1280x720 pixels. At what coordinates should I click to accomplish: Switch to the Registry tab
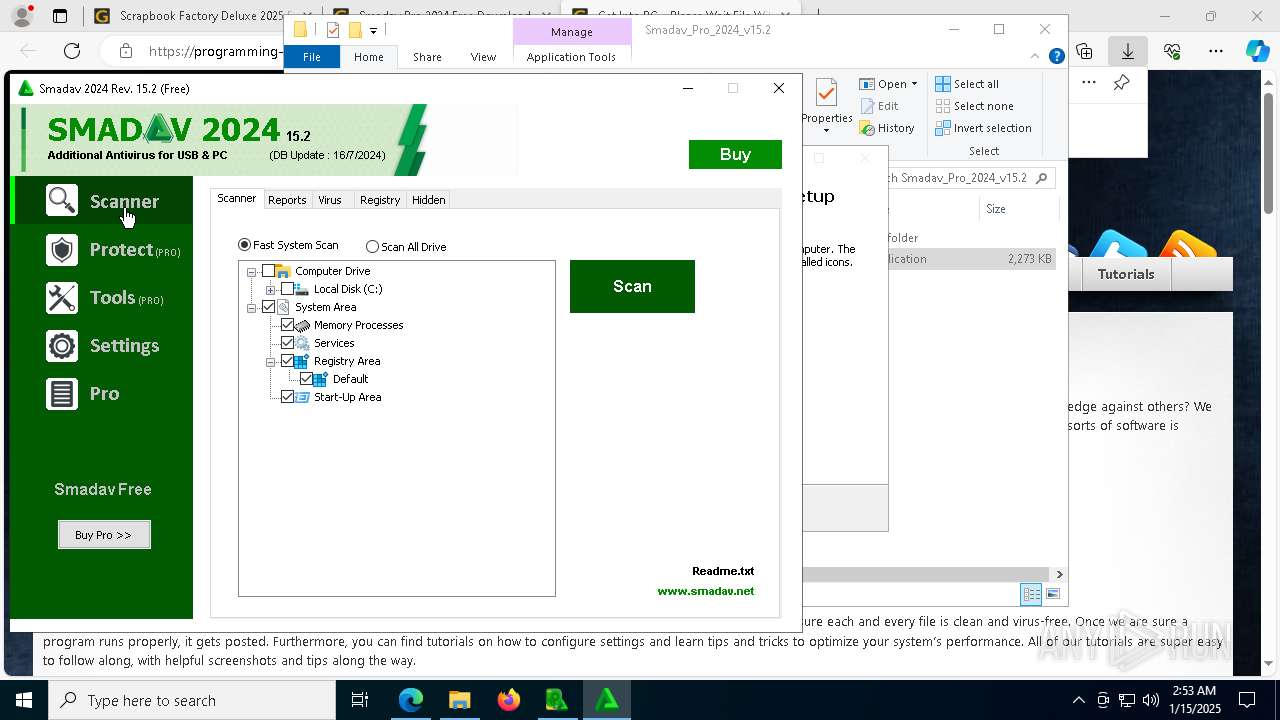point(380,200)
